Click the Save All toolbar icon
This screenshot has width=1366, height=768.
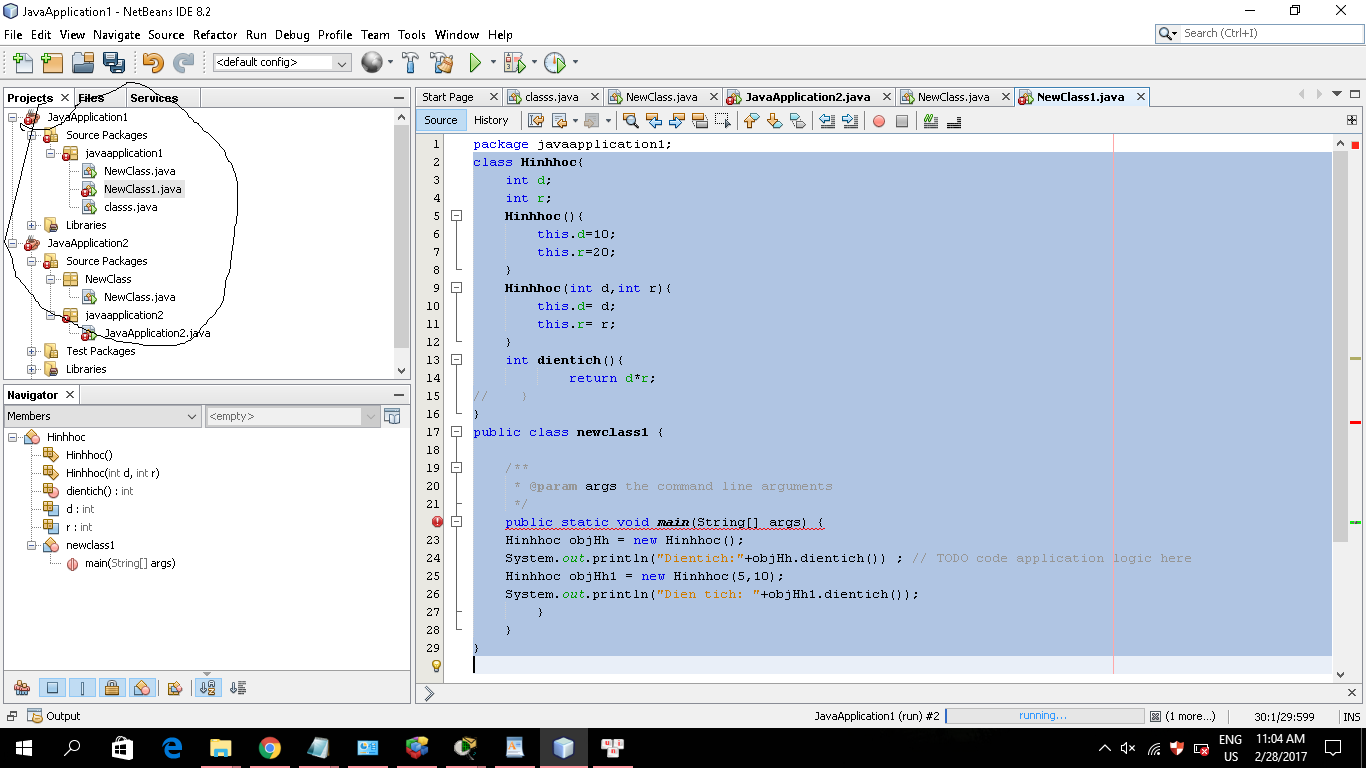point(113,63)
